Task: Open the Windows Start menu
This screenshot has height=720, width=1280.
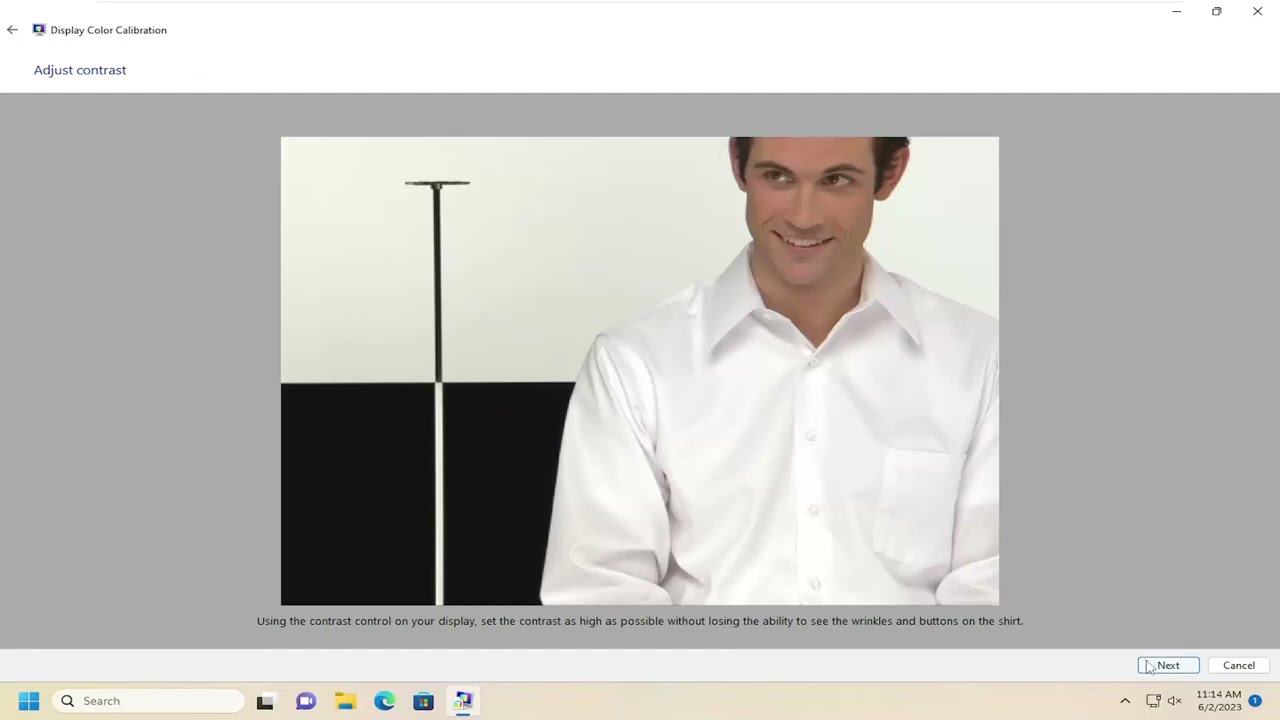Action: 29,701
